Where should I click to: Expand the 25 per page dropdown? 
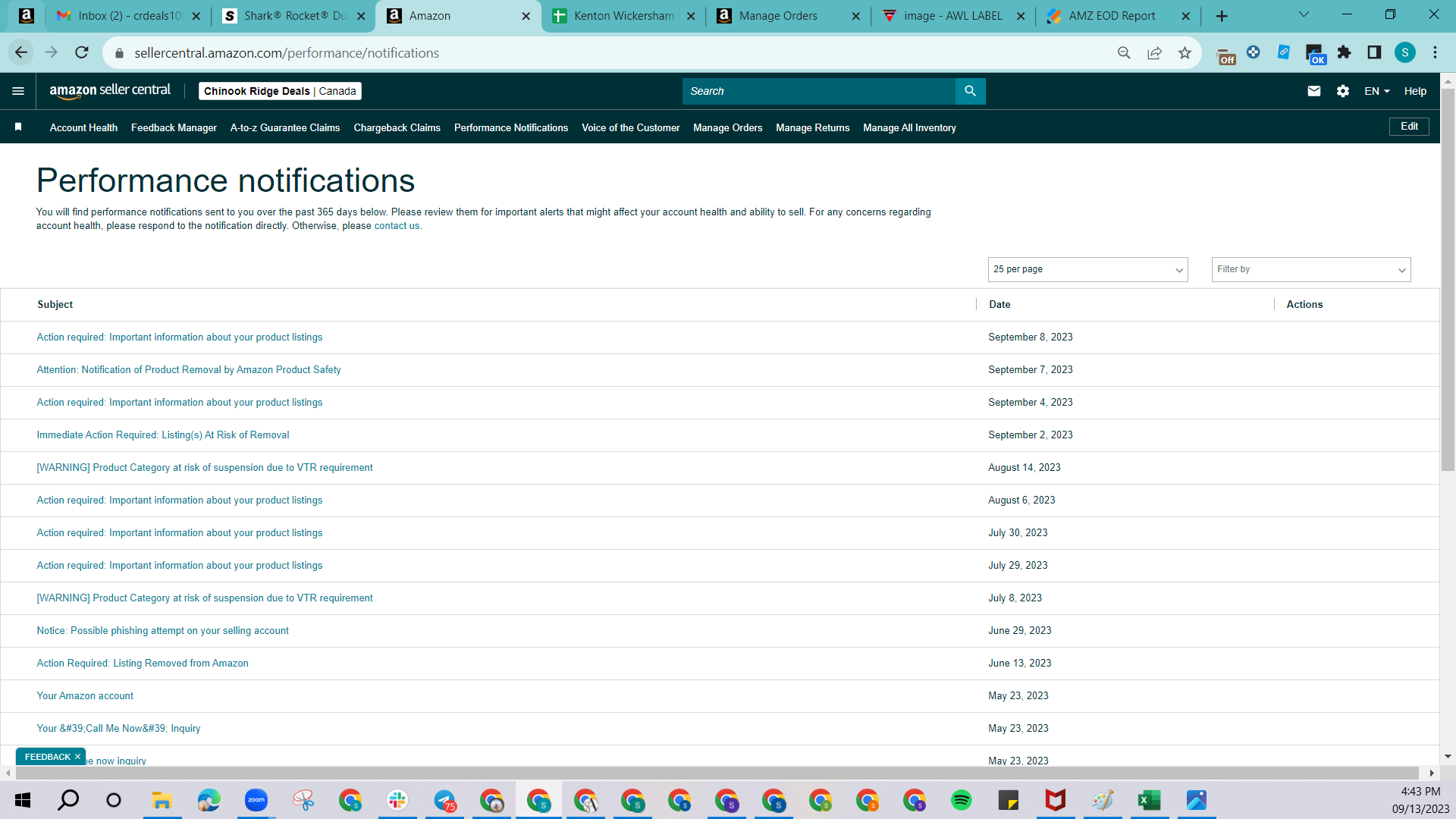(1087, 269)
